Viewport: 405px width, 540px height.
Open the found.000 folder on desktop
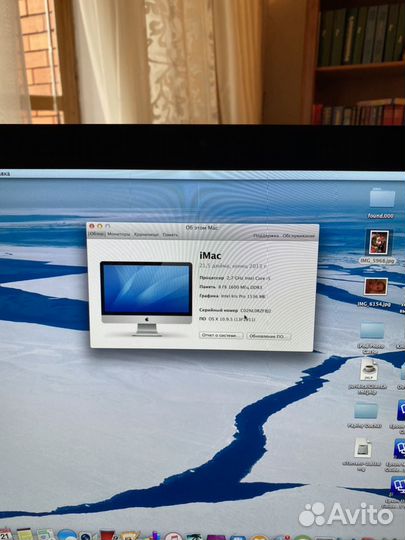382,198
